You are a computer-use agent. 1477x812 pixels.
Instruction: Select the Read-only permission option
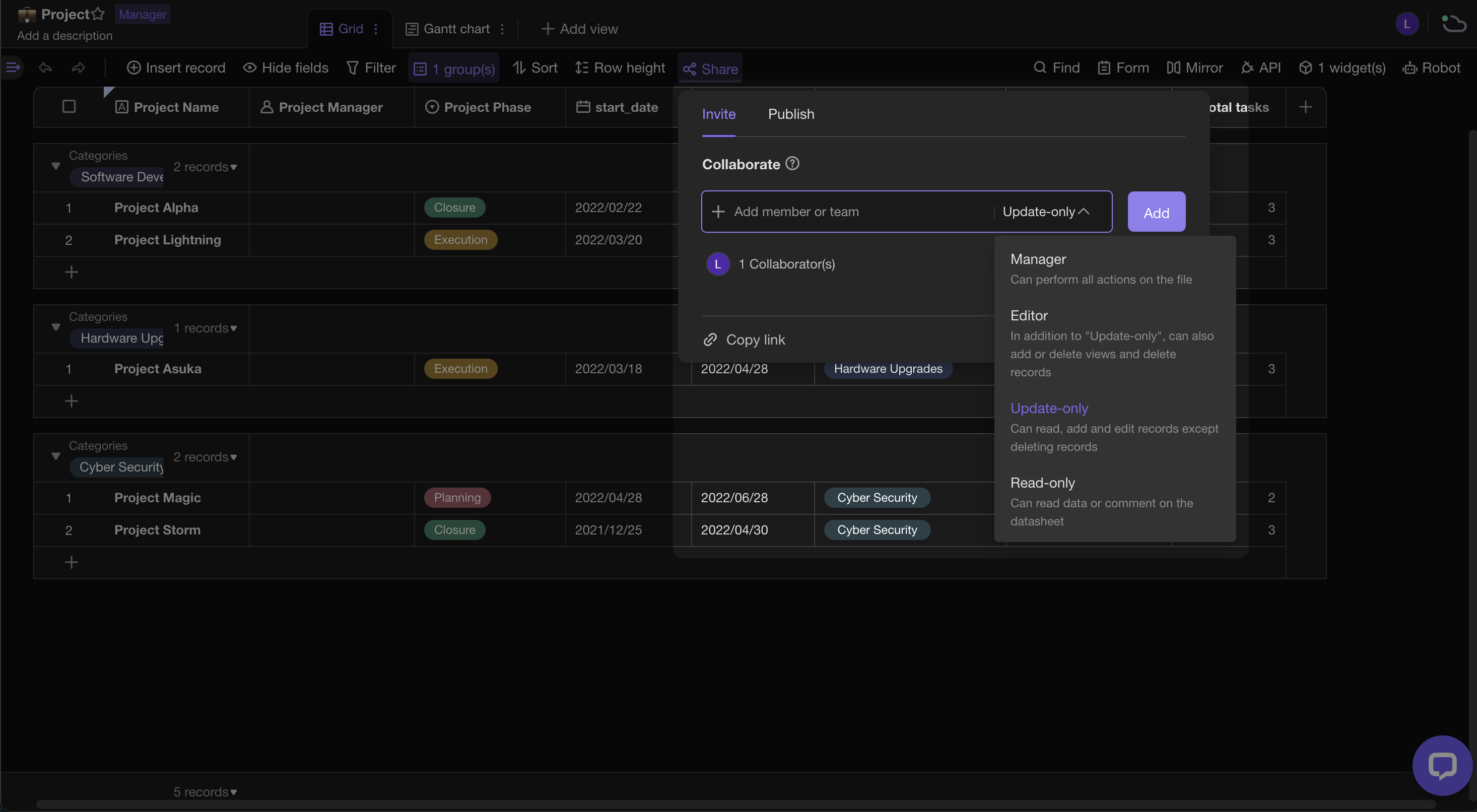click(1115, 502)
